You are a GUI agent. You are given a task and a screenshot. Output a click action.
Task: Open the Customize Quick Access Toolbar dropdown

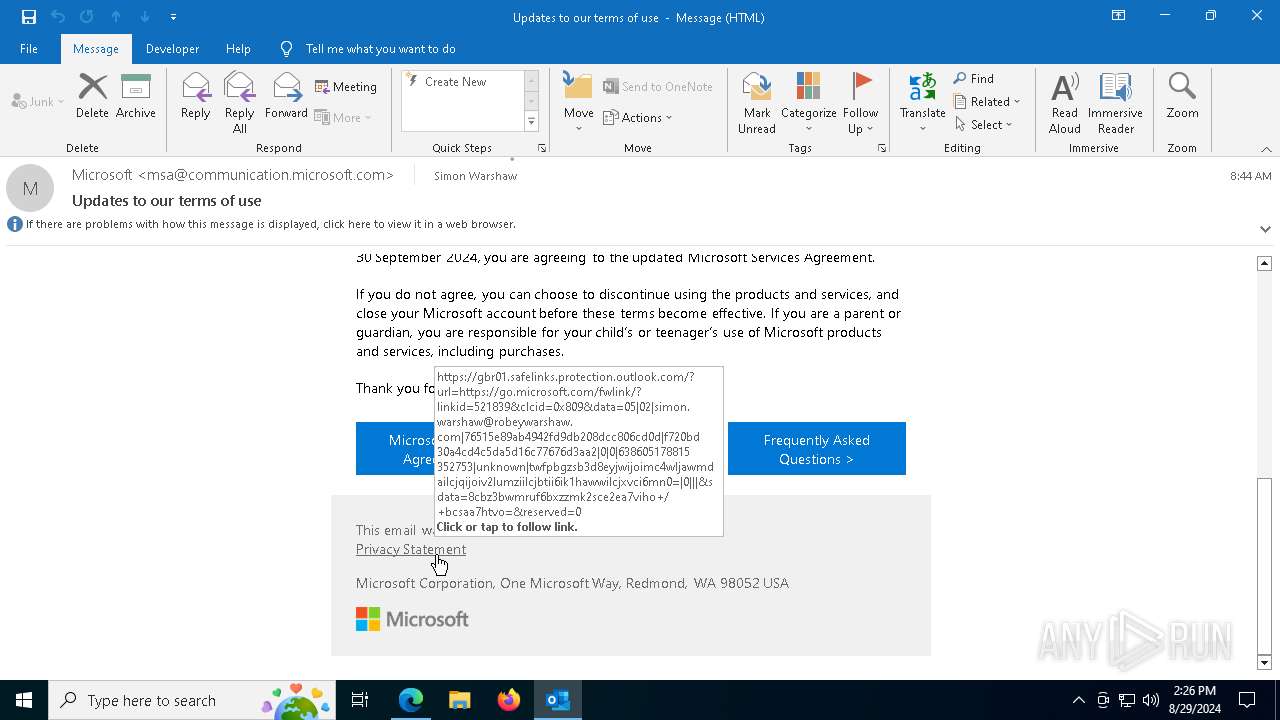(173, 17)
